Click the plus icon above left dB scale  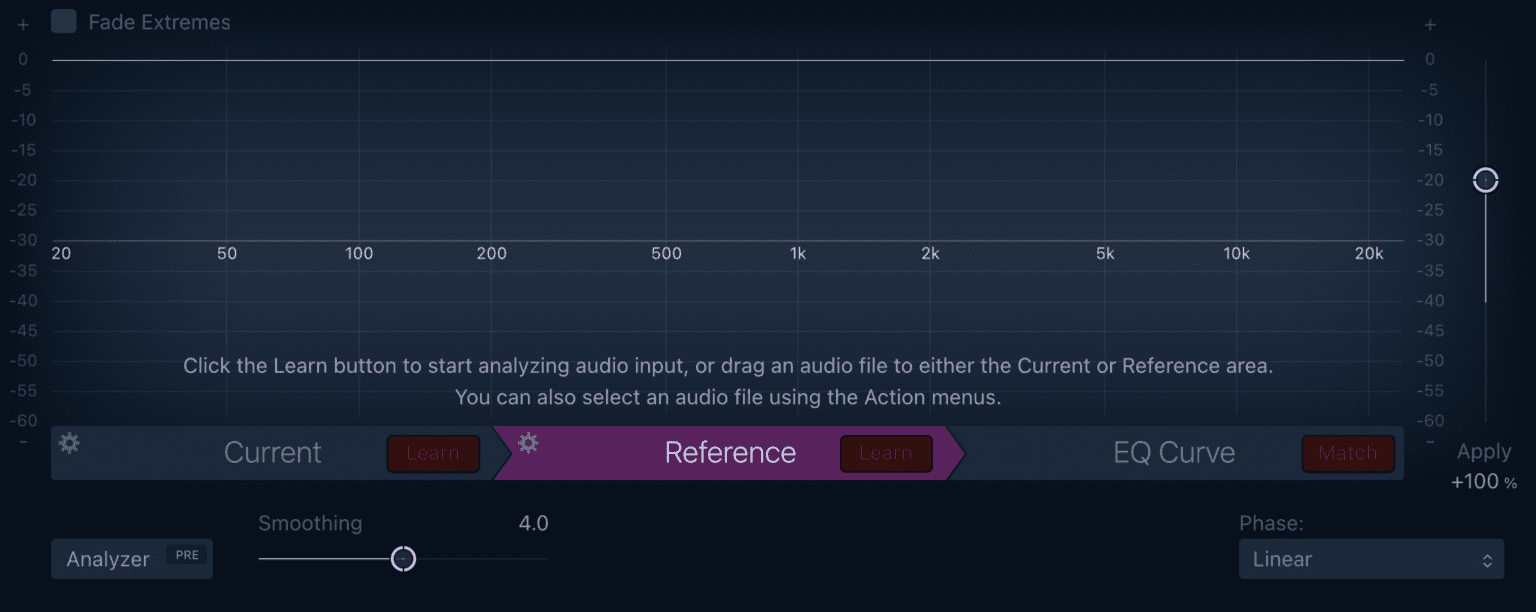(x=23, y=25)
